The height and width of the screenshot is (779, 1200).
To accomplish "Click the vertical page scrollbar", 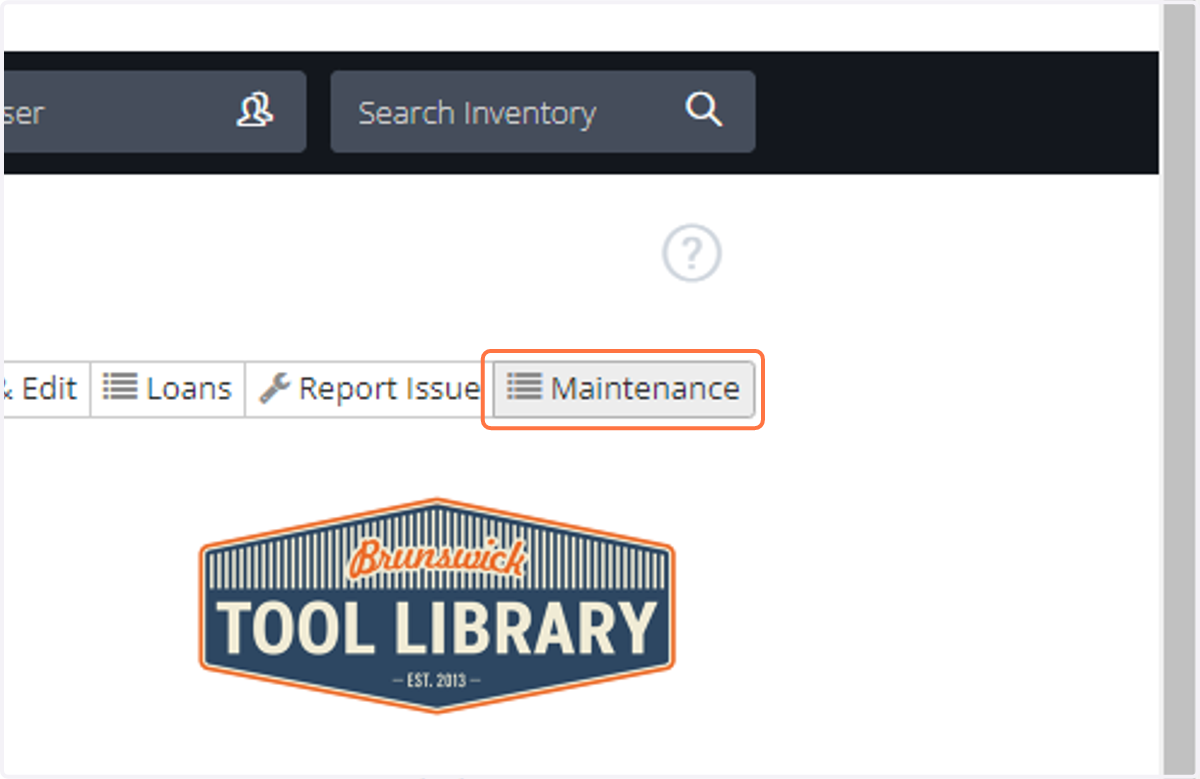I will click(1179, 389).
